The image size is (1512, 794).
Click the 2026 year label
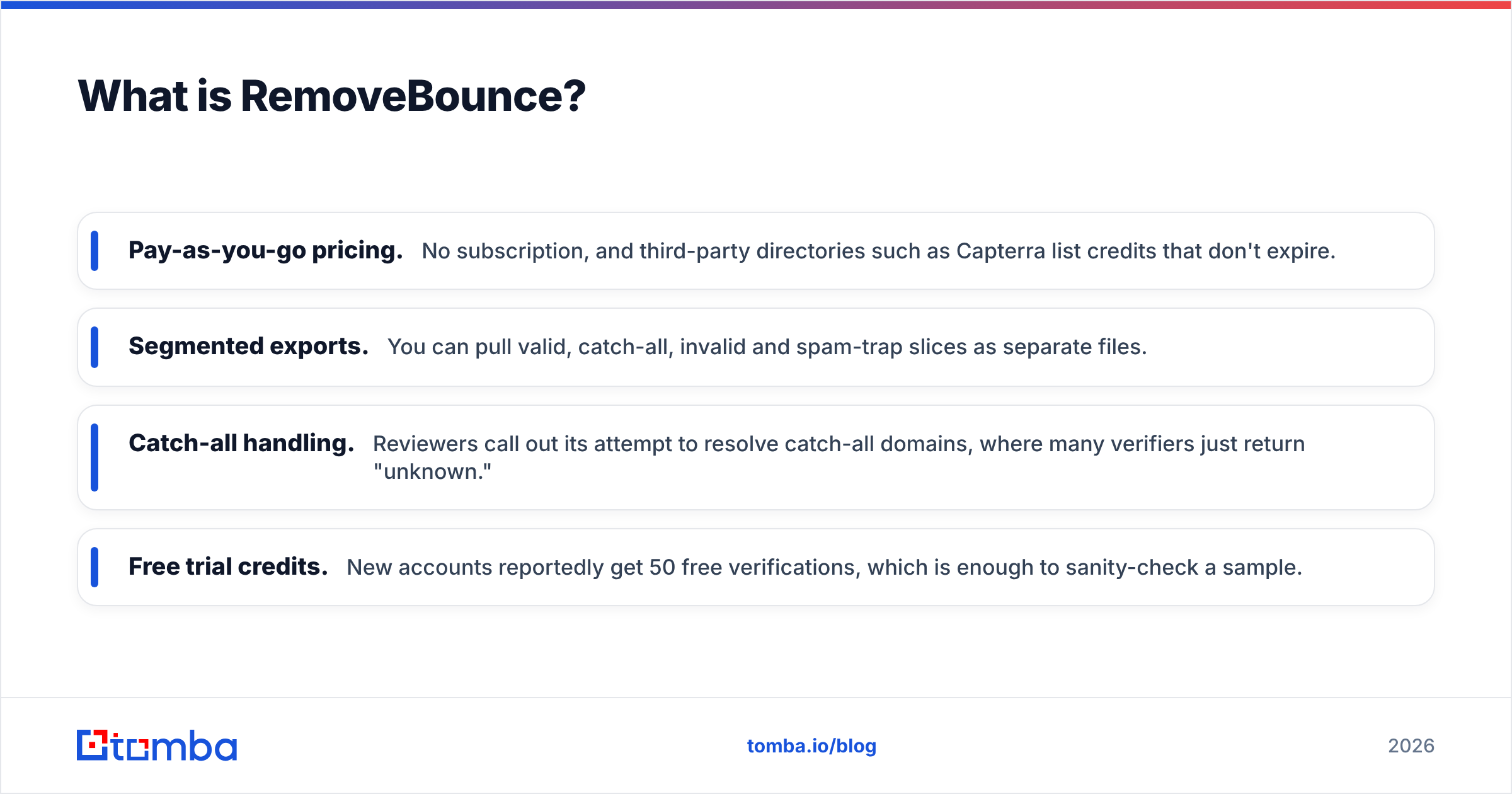pos(1411,746)
